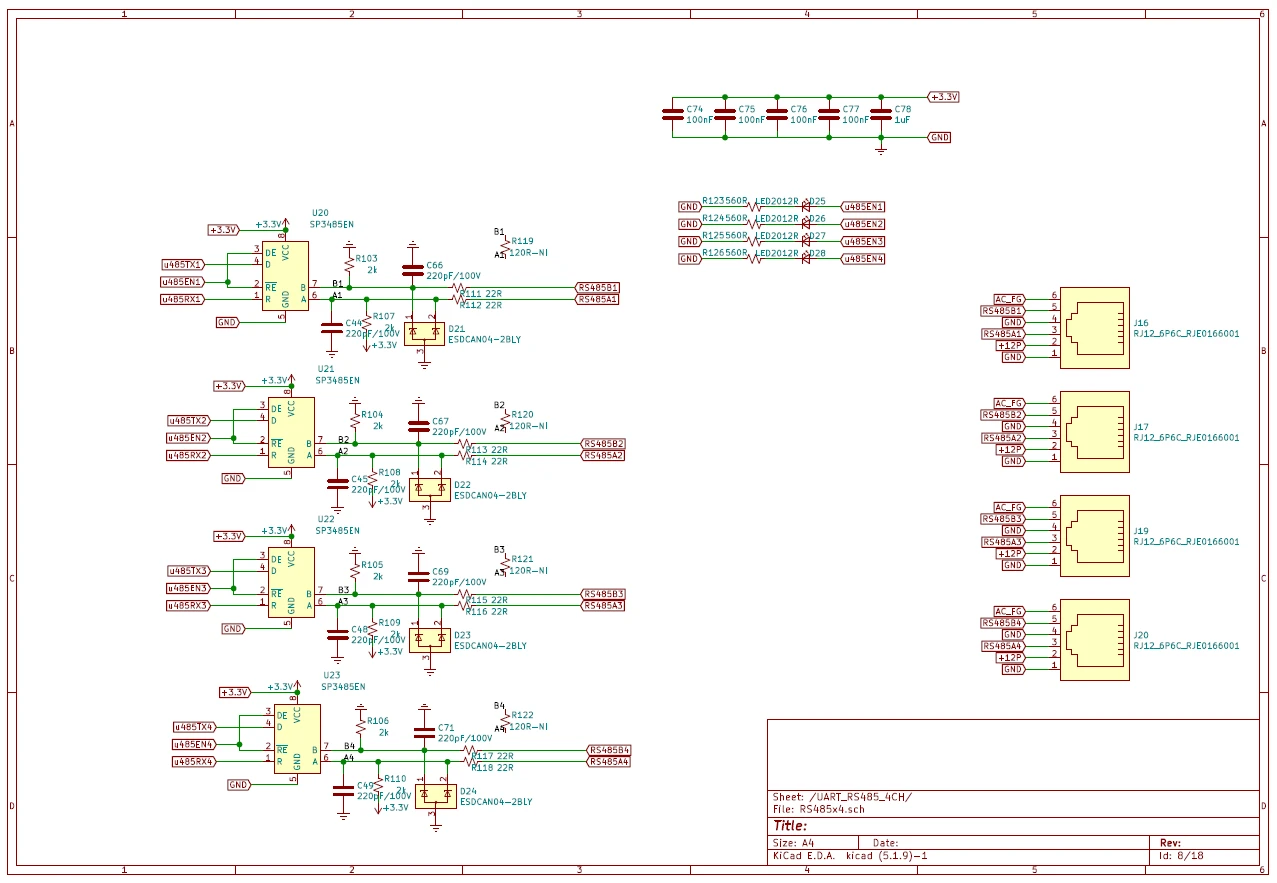The width and height of the screenshot is (1277, 883).
Task: Select the D24 ESD diode symbol
Action: (436, 795)
